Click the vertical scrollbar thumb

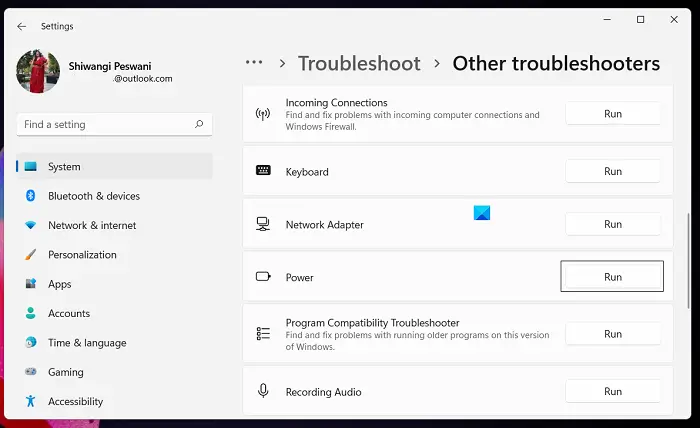click(688, 260)
